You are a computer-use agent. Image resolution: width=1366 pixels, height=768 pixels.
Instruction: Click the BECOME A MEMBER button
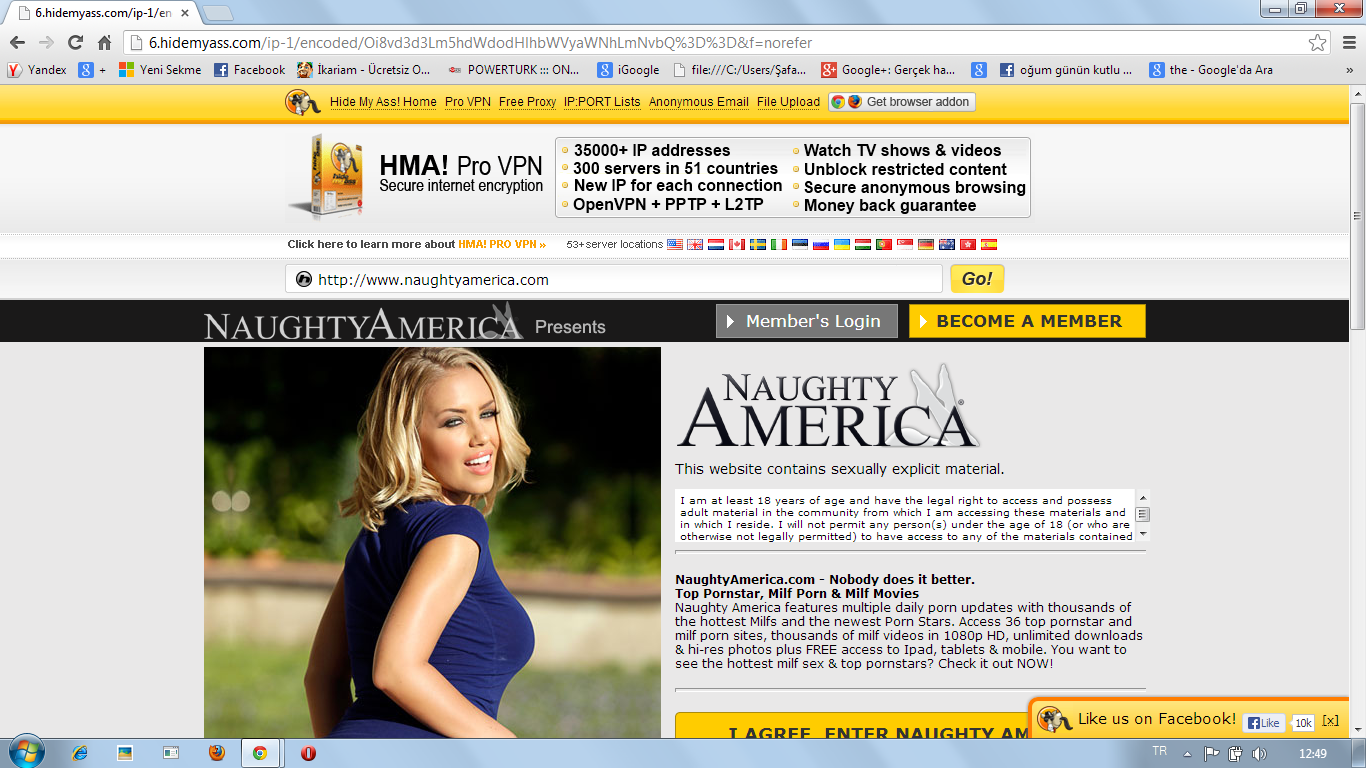coord(1027,321)
